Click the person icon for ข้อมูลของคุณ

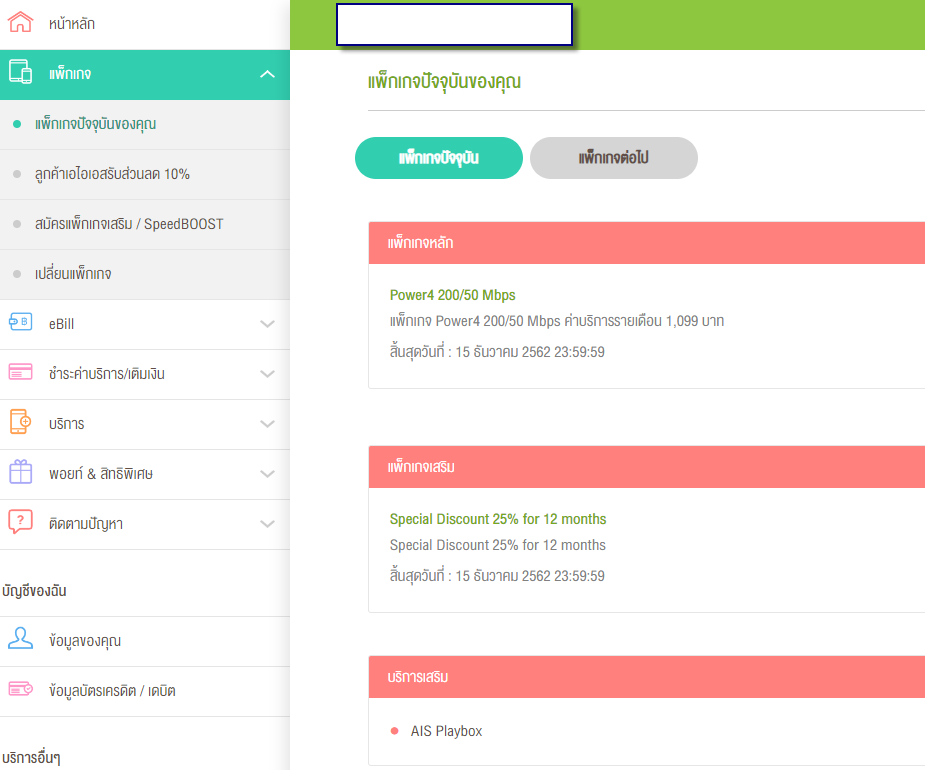coord(20,638)
